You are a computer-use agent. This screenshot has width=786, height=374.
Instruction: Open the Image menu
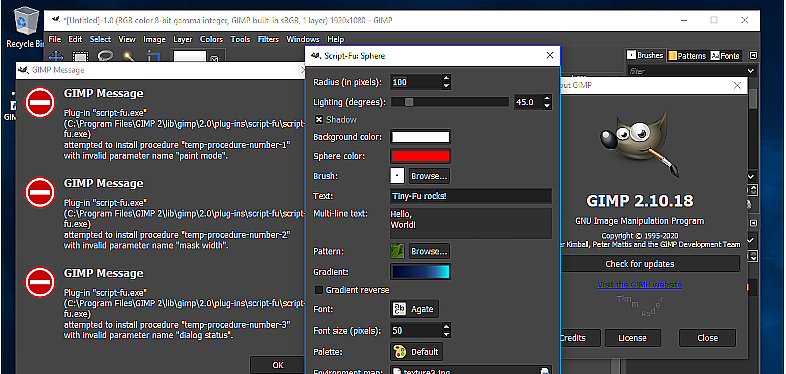[154, 39]
